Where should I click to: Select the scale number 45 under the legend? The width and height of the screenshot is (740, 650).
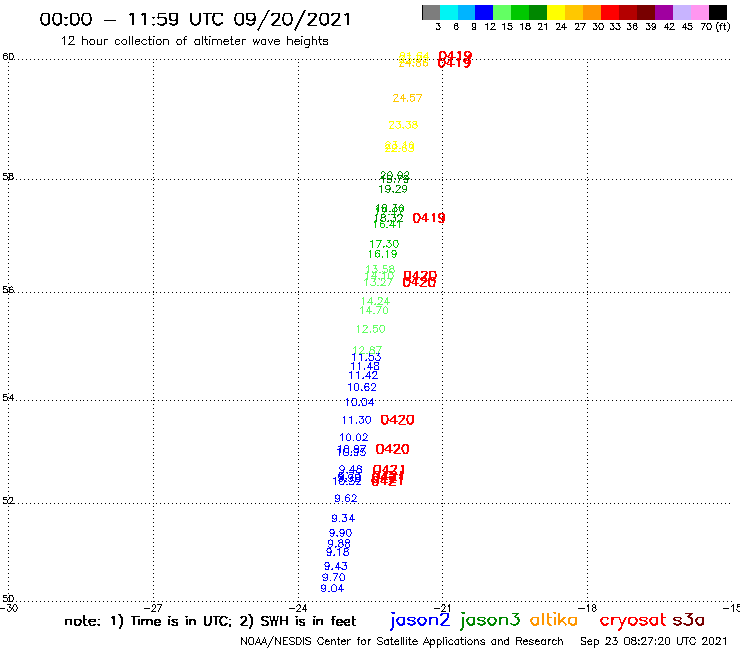(687, 27)
